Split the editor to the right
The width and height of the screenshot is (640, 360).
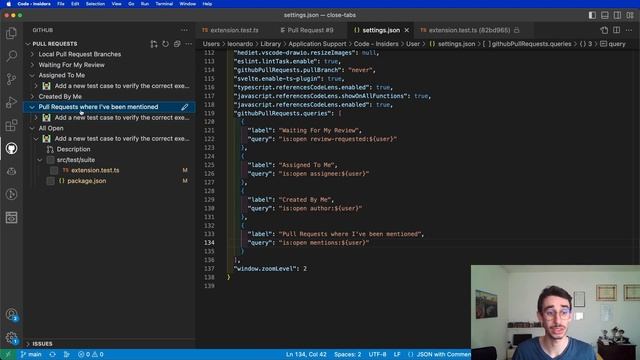point(616,30)
